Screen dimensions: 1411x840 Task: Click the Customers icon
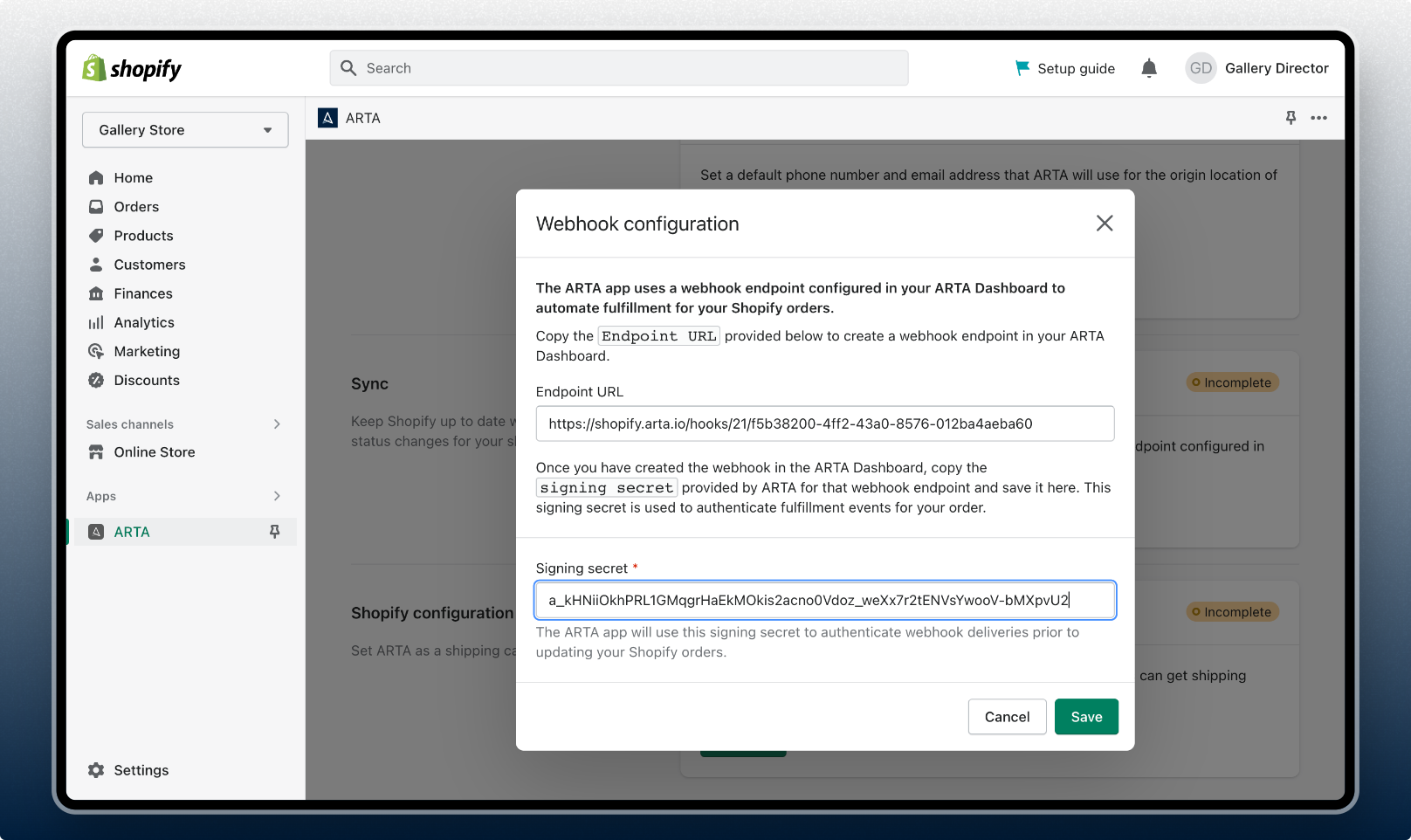coord(96,264)
